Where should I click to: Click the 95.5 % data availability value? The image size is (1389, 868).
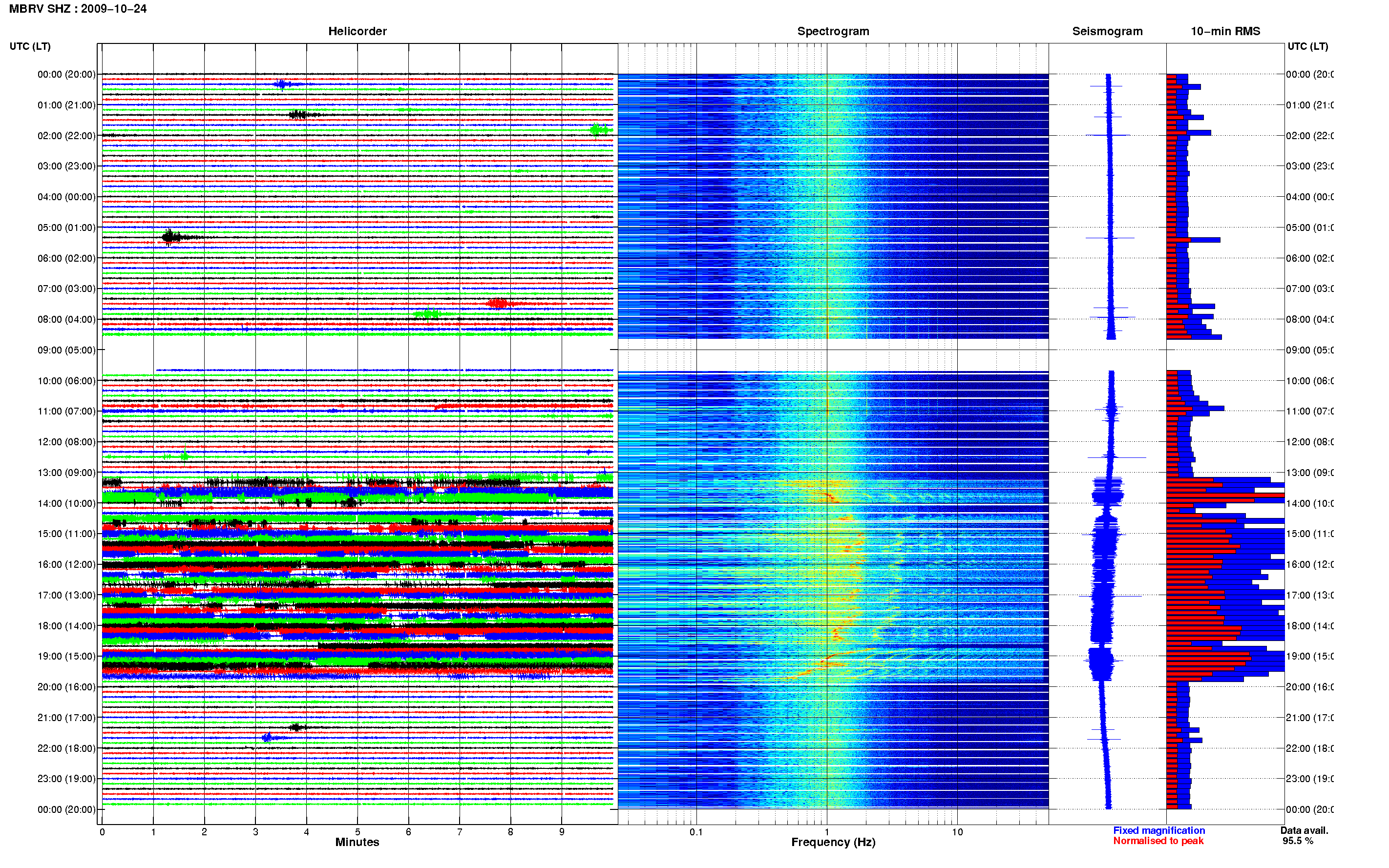point(1298,841)
